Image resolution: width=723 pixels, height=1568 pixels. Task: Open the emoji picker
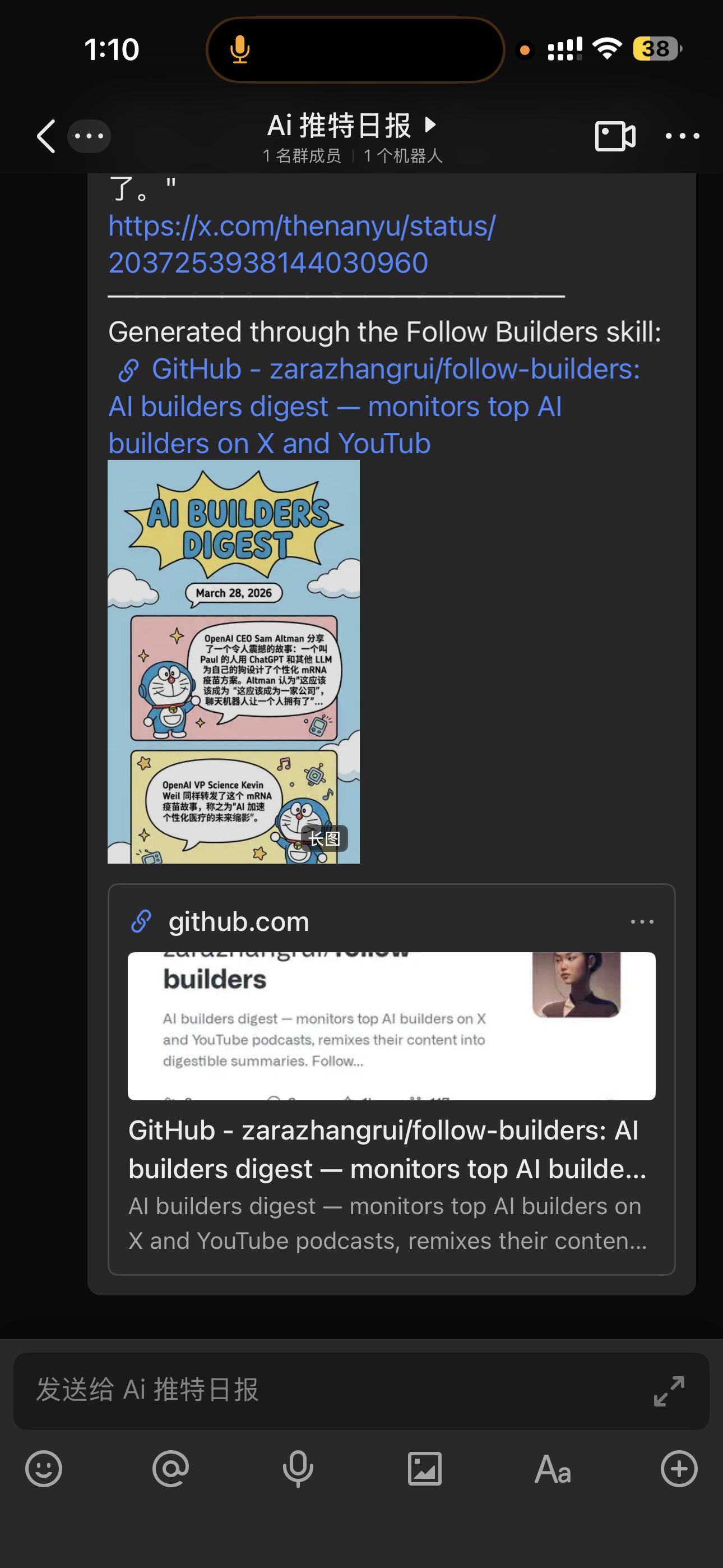[44, 1469]
